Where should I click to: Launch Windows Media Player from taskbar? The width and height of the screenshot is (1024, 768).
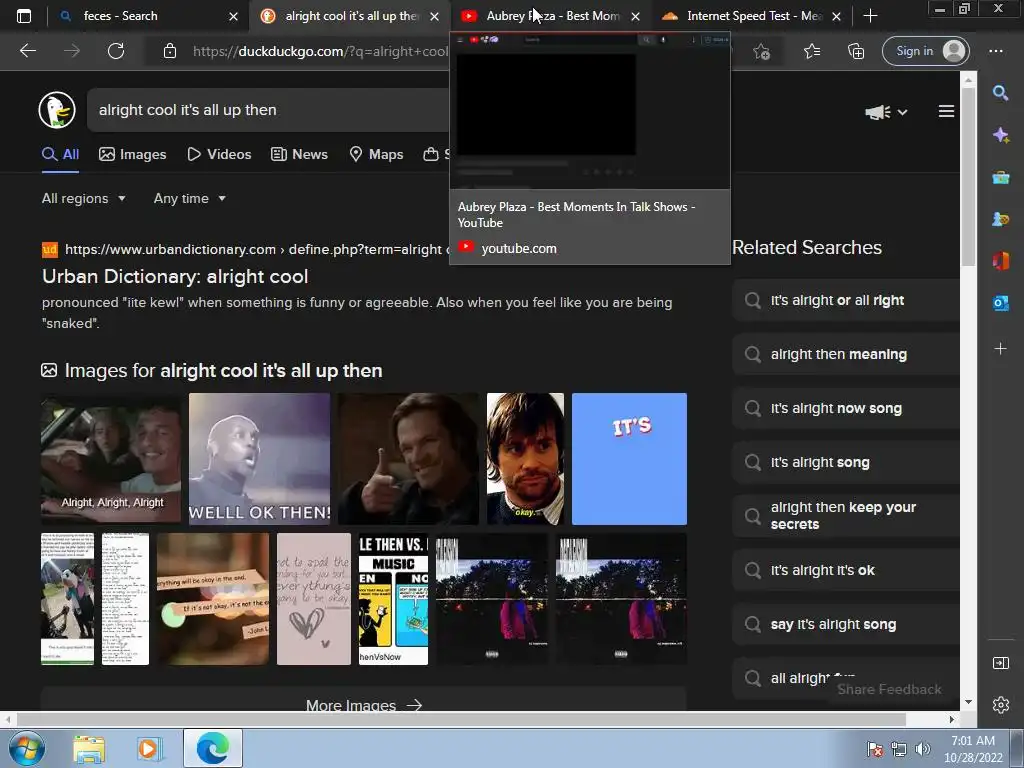point(149,749)
